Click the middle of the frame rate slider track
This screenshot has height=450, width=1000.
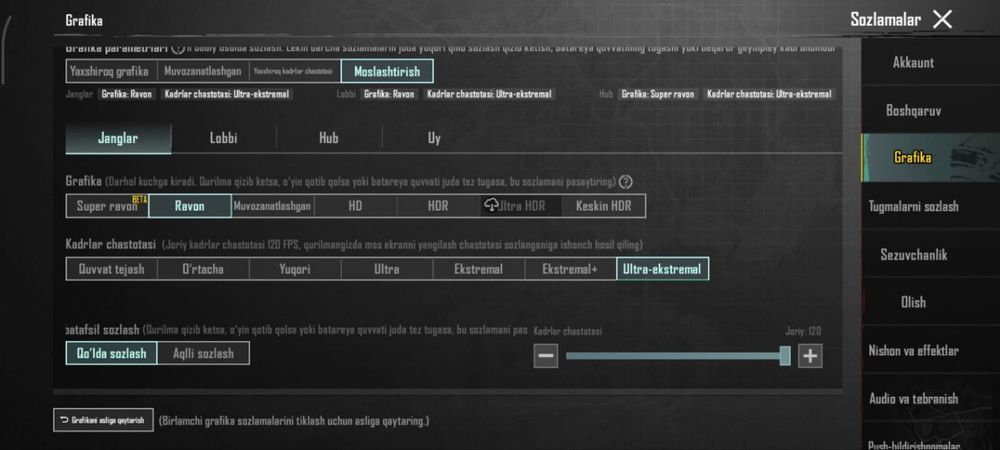(x=677, y=356)
